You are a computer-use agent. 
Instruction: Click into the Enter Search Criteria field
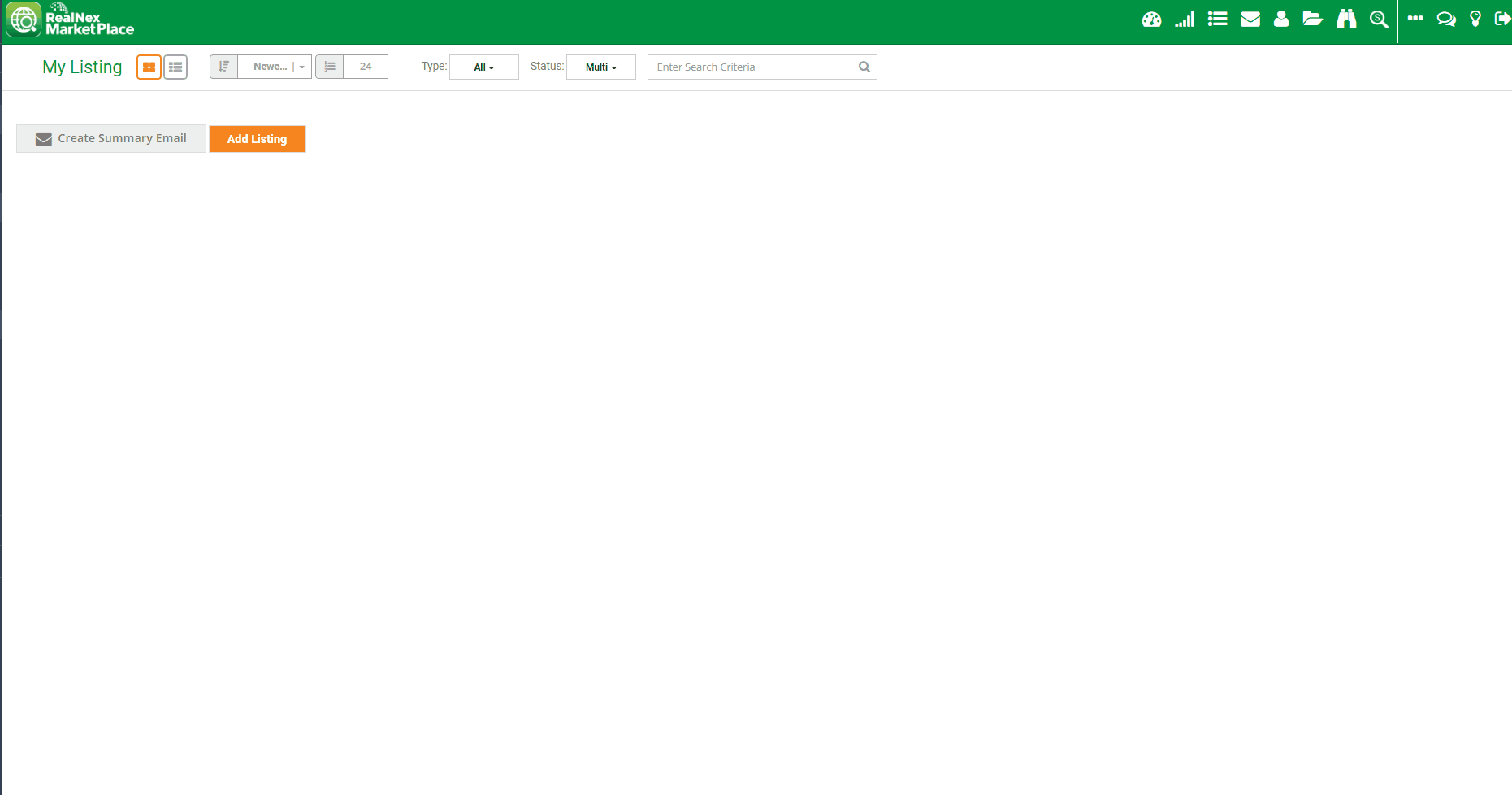[752, 67]
